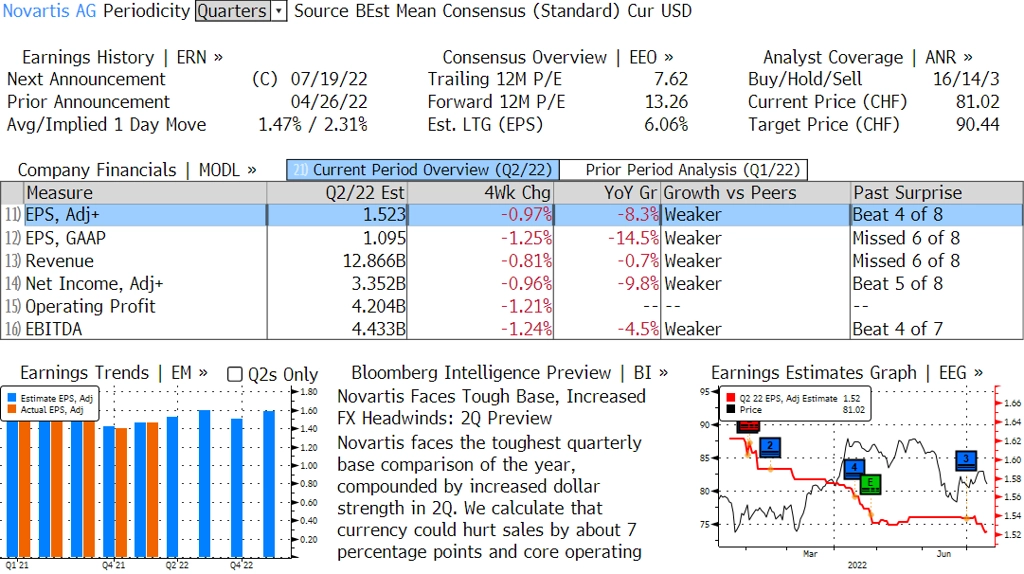Viewport: 1024px width, 574px height.
Task: Open Analyst Coverage ANR section
Action: pos(867,57)
